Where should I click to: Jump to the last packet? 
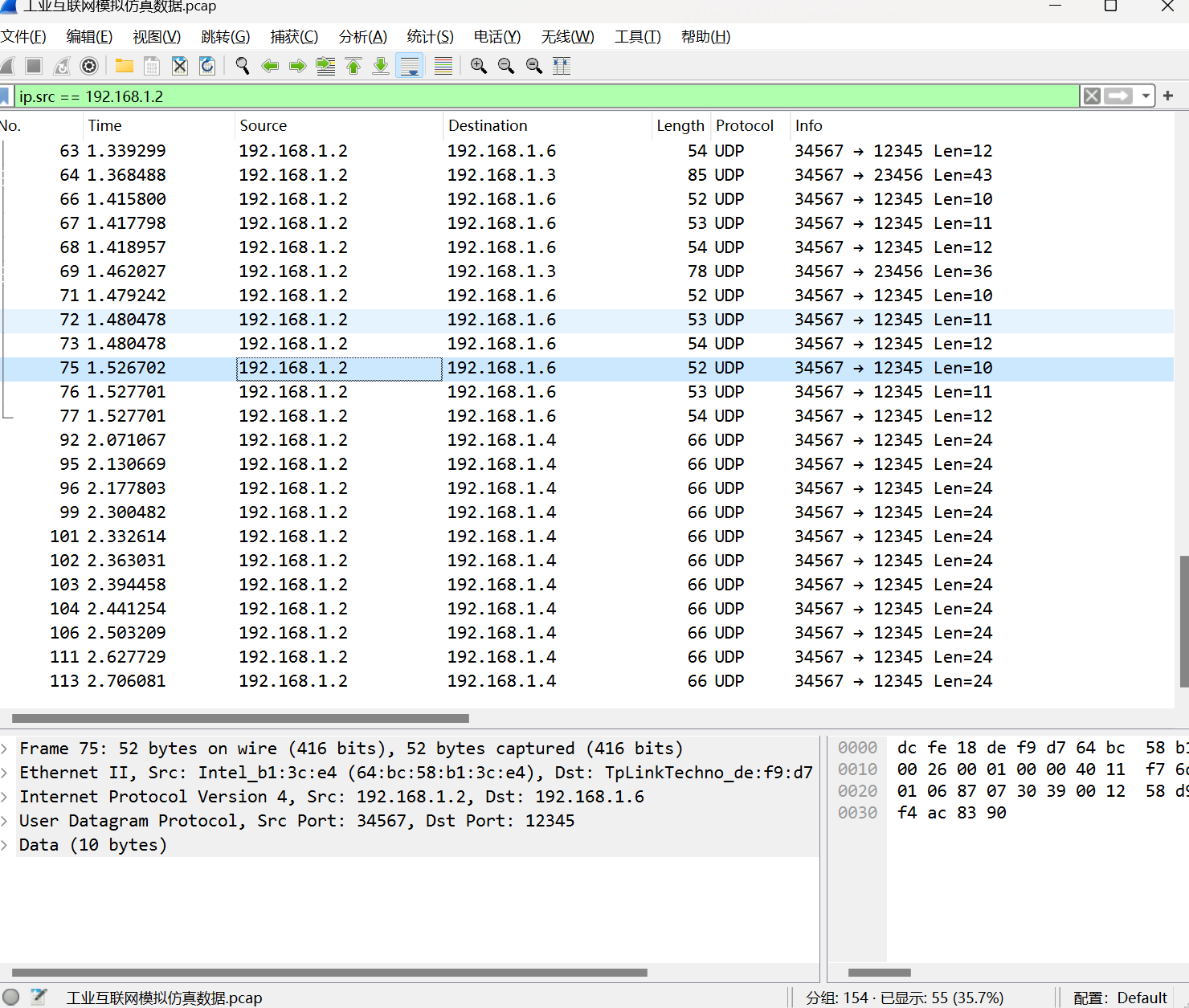pos(381,66)
